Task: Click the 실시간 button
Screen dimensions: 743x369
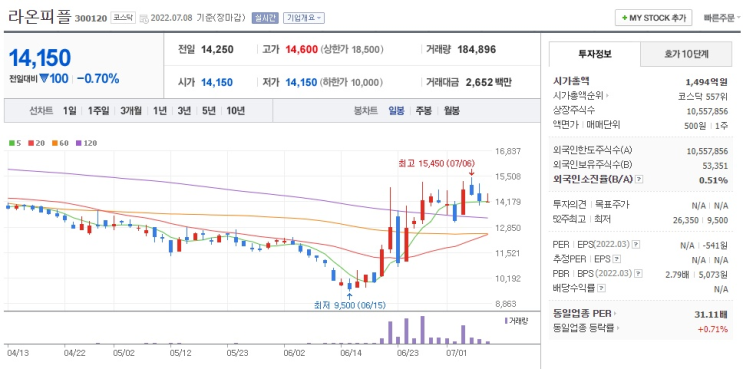Action: 265,18
